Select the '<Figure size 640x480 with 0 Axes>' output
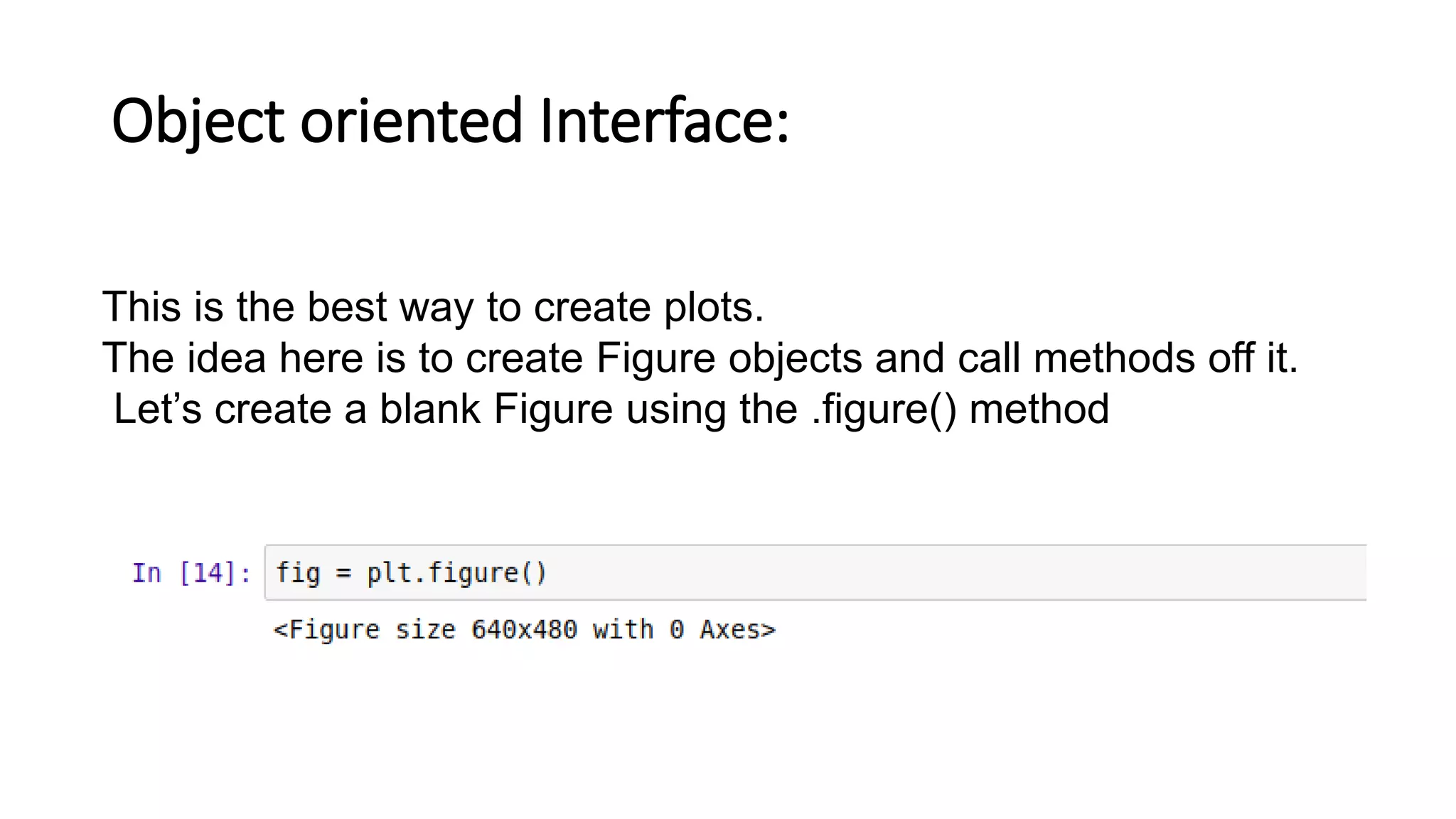Viewport: 1456px width, 819px height. point(524,630)
